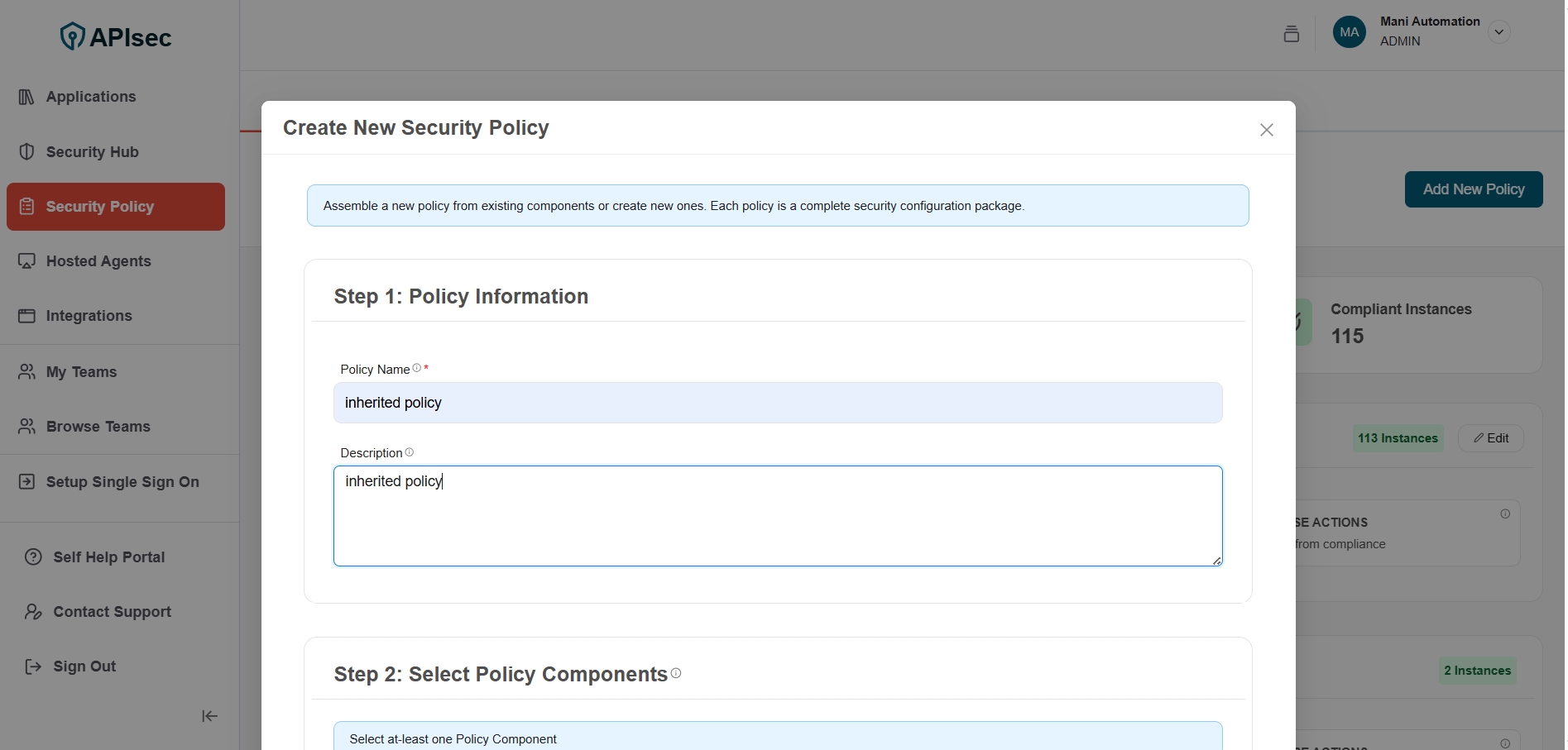1568x750 pixels.
Task: Navigate to Browse Teams
Action: 98,426
